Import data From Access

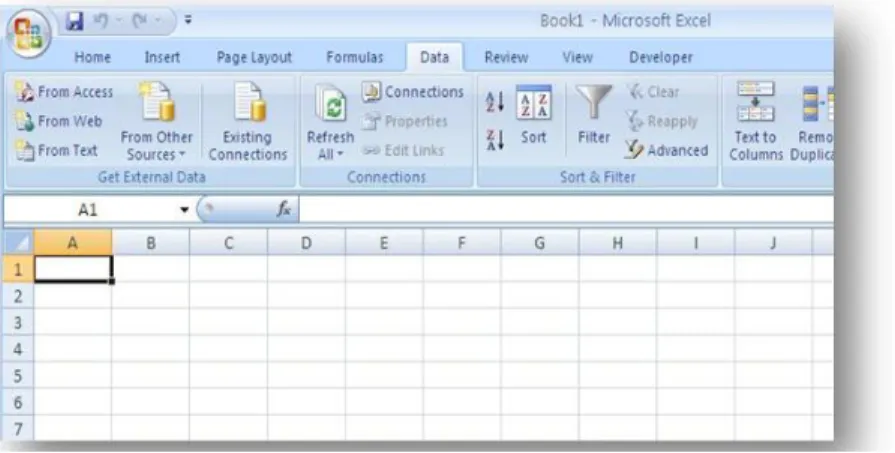pos(64,92)
